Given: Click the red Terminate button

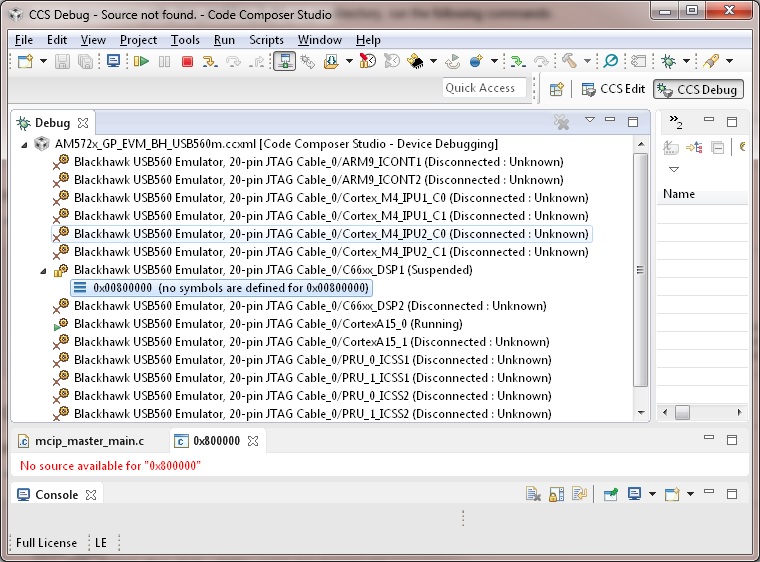Looking at the screenshot, I should pos(187,62).
